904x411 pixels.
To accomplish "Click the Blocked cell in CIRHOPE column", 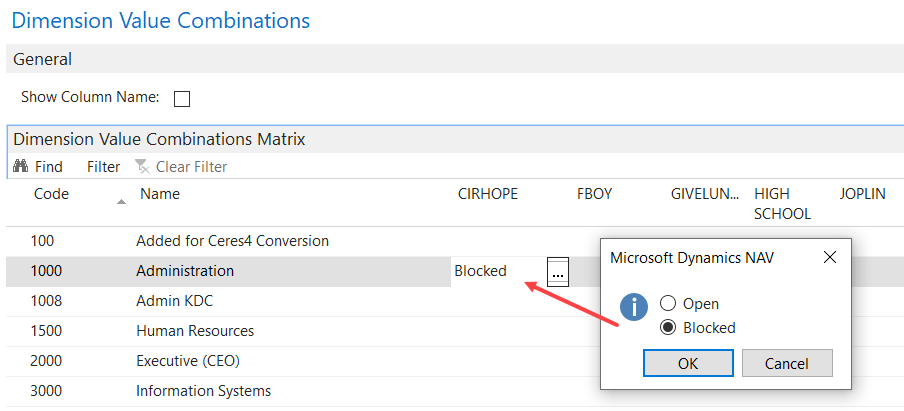I will pos(481,271).
